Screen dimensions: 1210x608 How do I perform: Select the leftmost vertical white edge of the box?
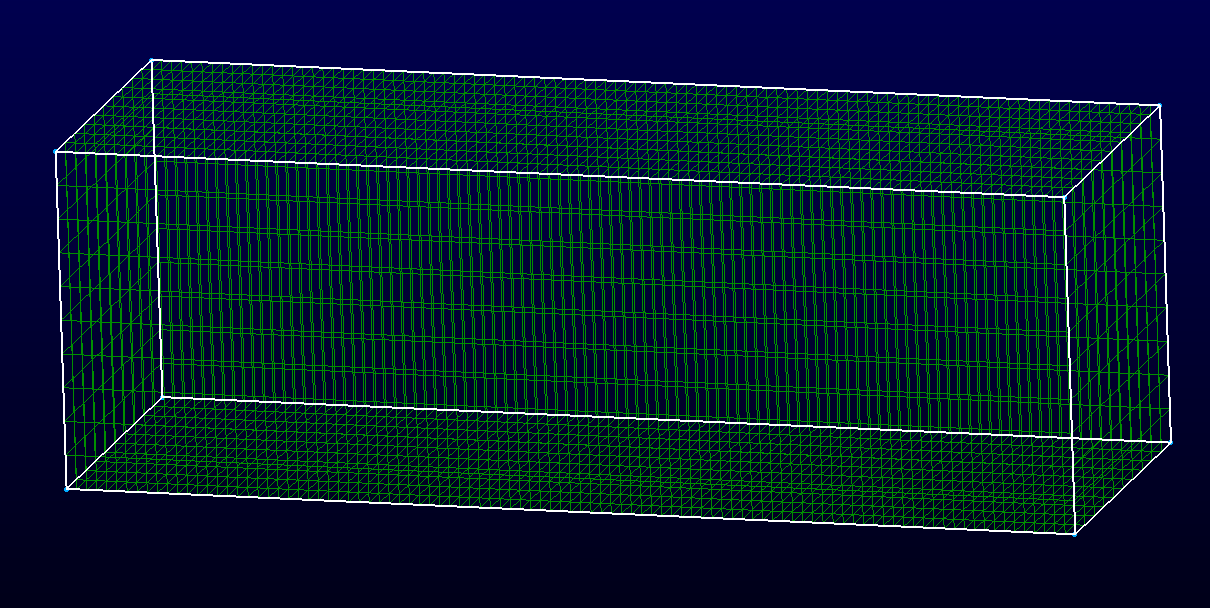tap(61, 320)
